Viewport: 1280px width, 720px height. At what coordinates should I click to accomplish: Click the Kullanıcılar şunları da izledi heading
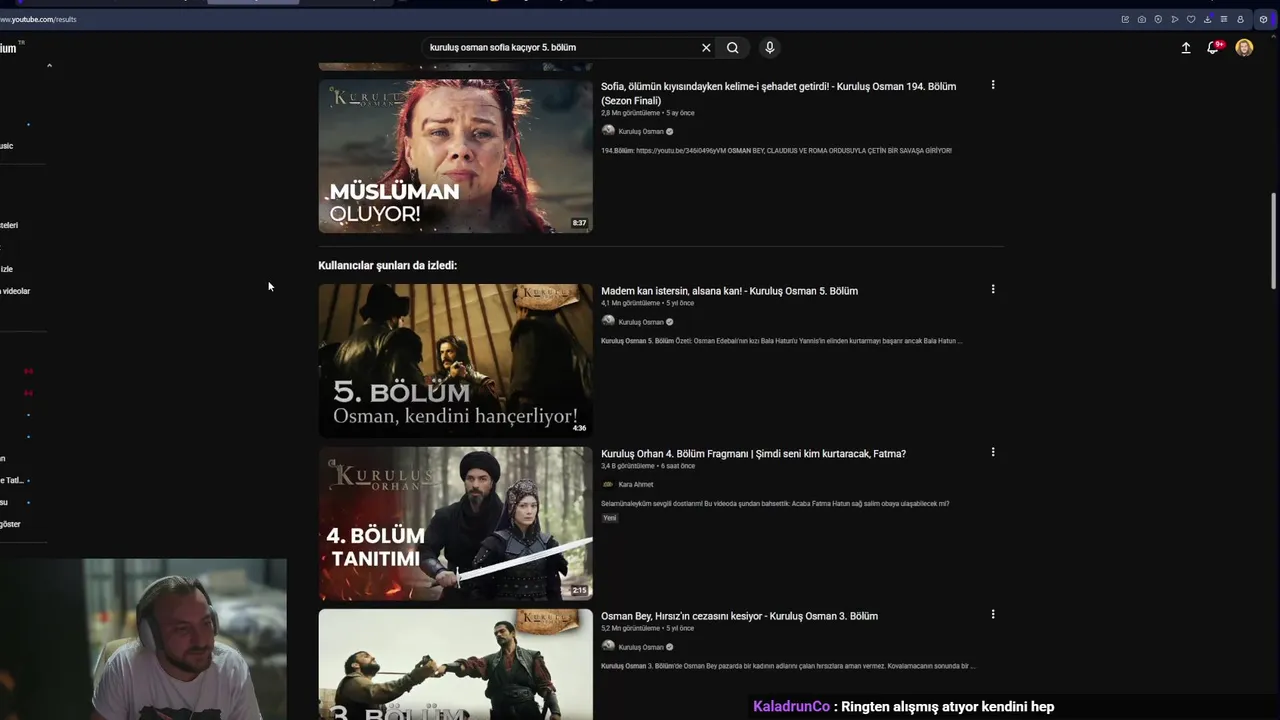click(387, 265)
